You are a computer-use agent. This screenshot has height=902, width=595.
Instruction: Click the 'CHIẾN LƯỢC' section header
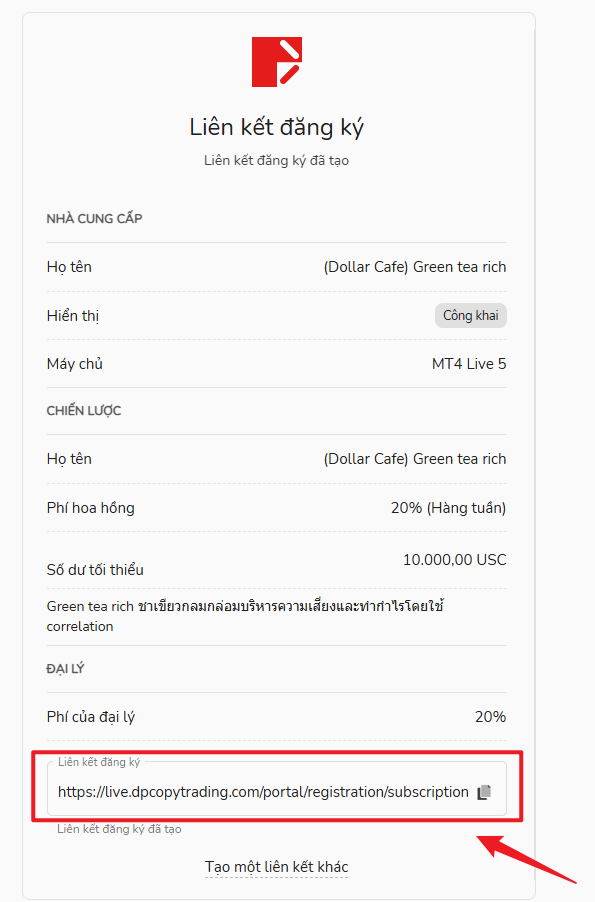pos(84,411)
